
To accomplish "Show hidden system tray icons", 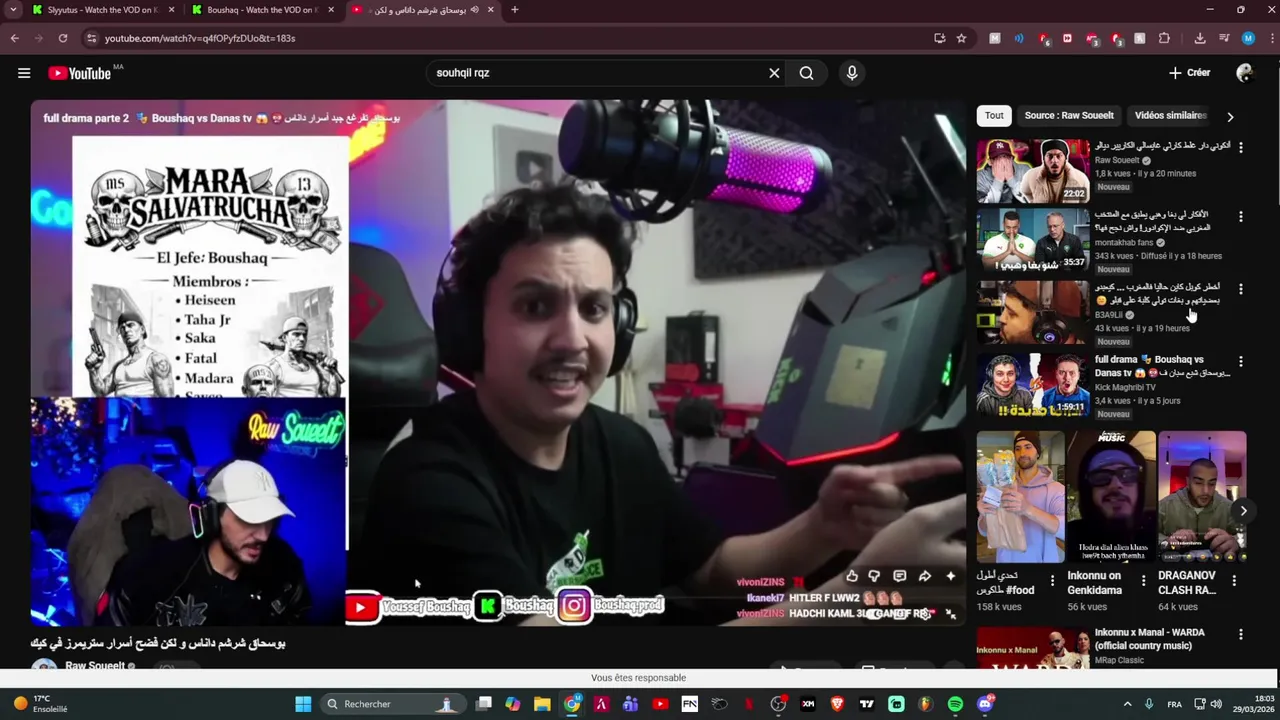I will pos(1127,704).
